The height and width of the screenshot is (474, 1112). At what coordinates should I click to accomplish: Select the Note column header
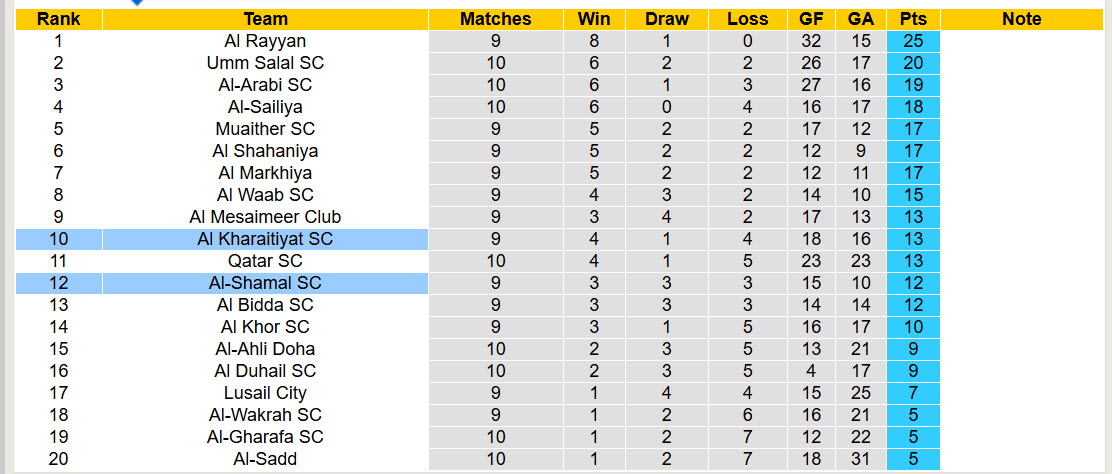point(1021,19)
